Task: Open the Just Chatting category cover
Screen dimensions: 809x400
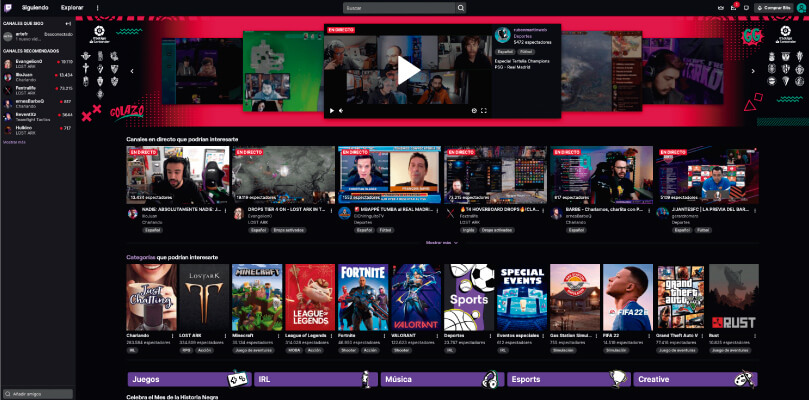Action: pos(151,297)
